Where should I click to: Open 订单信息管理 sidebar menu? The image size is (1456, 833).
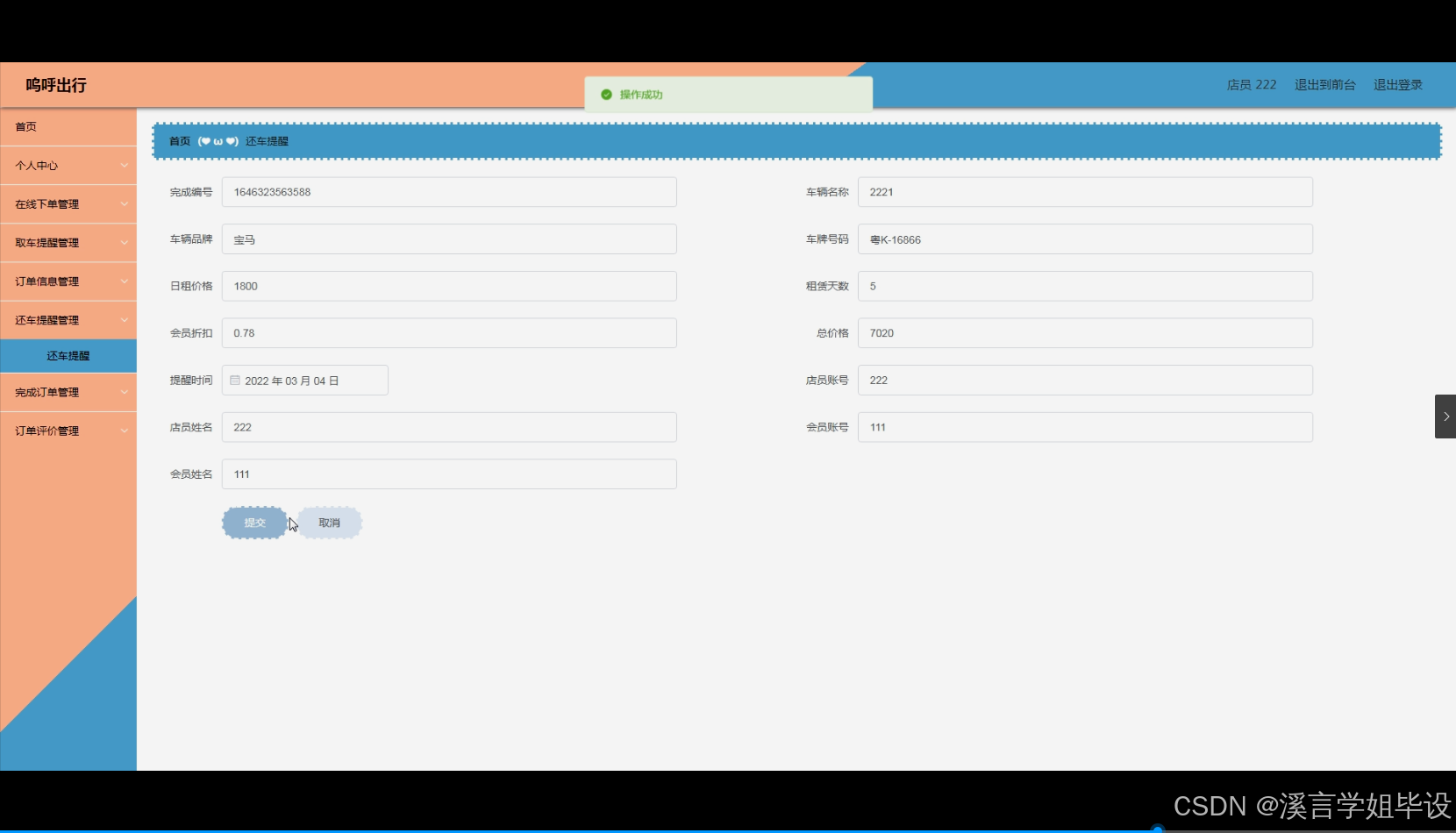tap(68, 281)
